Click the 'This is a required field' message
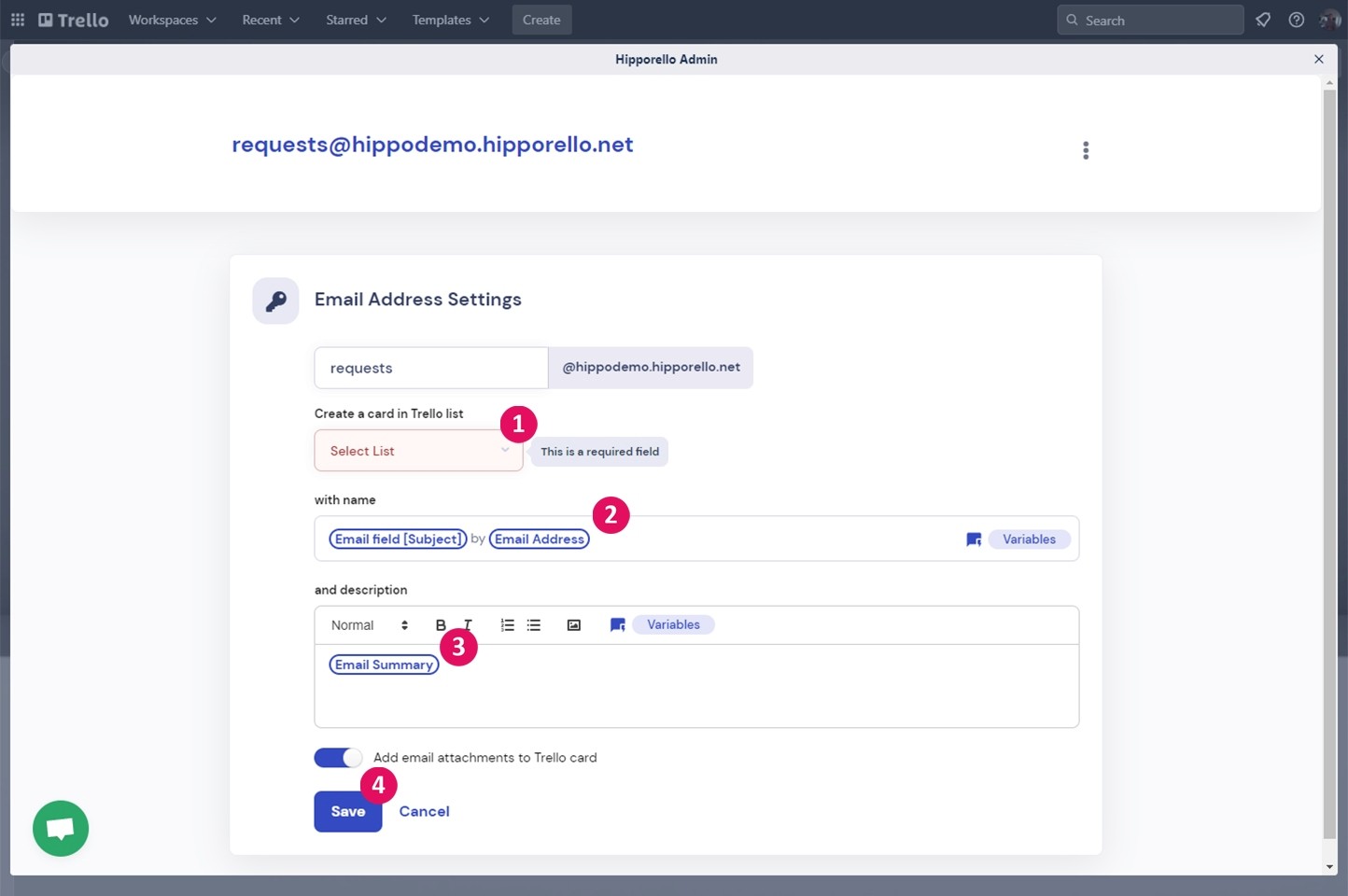Viewport: 1348px width, 896px height. 599,452
